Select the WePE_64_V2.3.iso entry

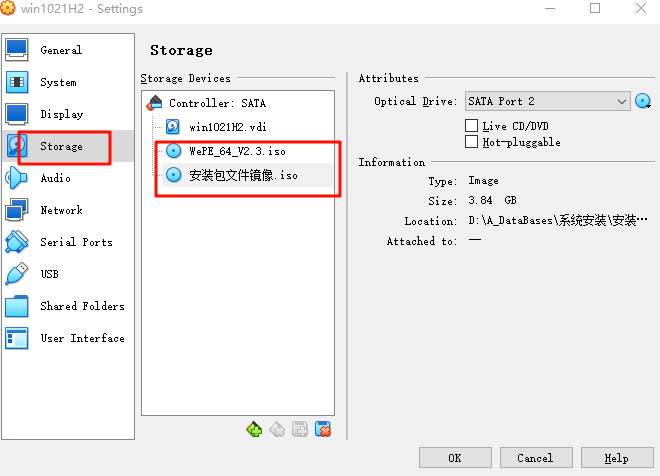(x=237, y=151)
